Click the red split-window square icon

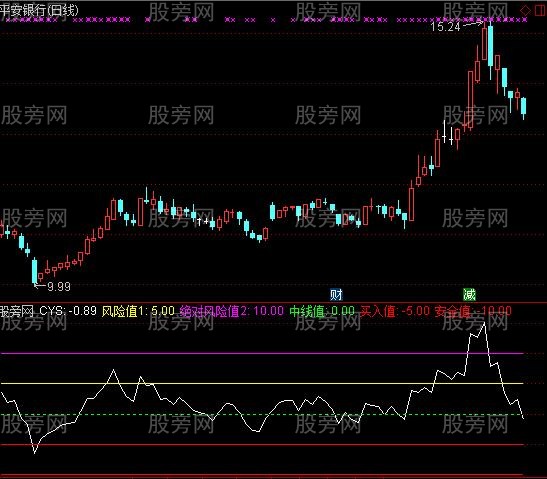pyautogui.click(x=540, y=10)
